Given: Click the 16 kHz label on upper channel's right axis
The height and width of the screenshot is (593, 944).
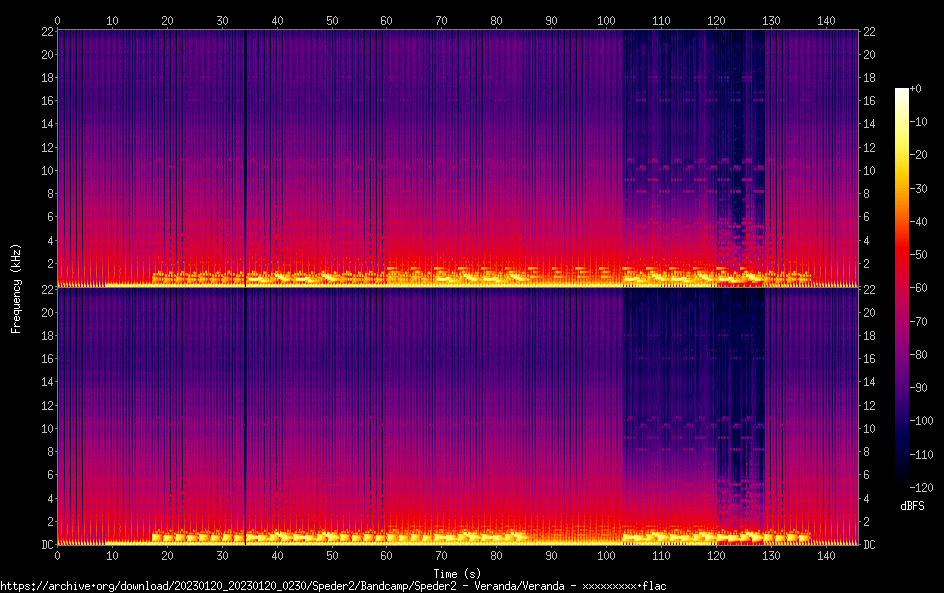Looking at the screenshot, I should pyautogui.click(x=869, y=101).
